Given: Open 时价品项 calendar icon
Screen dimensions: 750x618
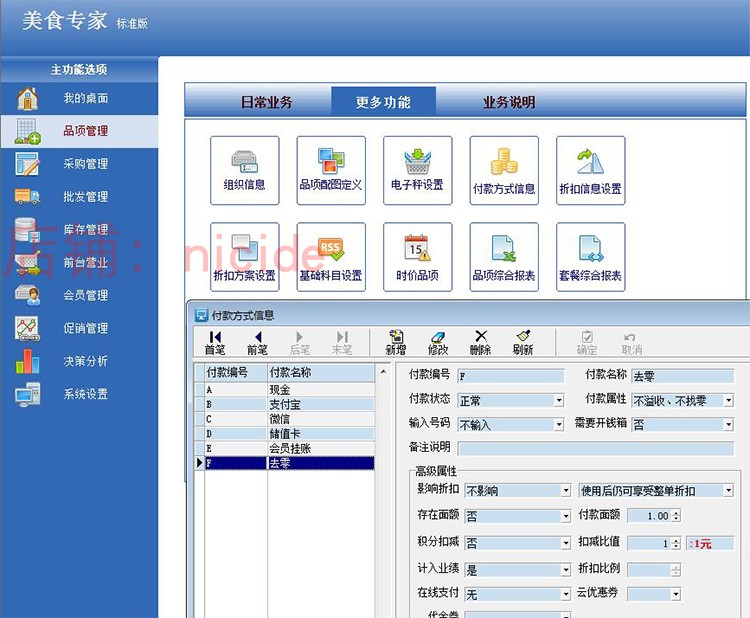Looking at the screenshot, I should [x=417, y=256].
